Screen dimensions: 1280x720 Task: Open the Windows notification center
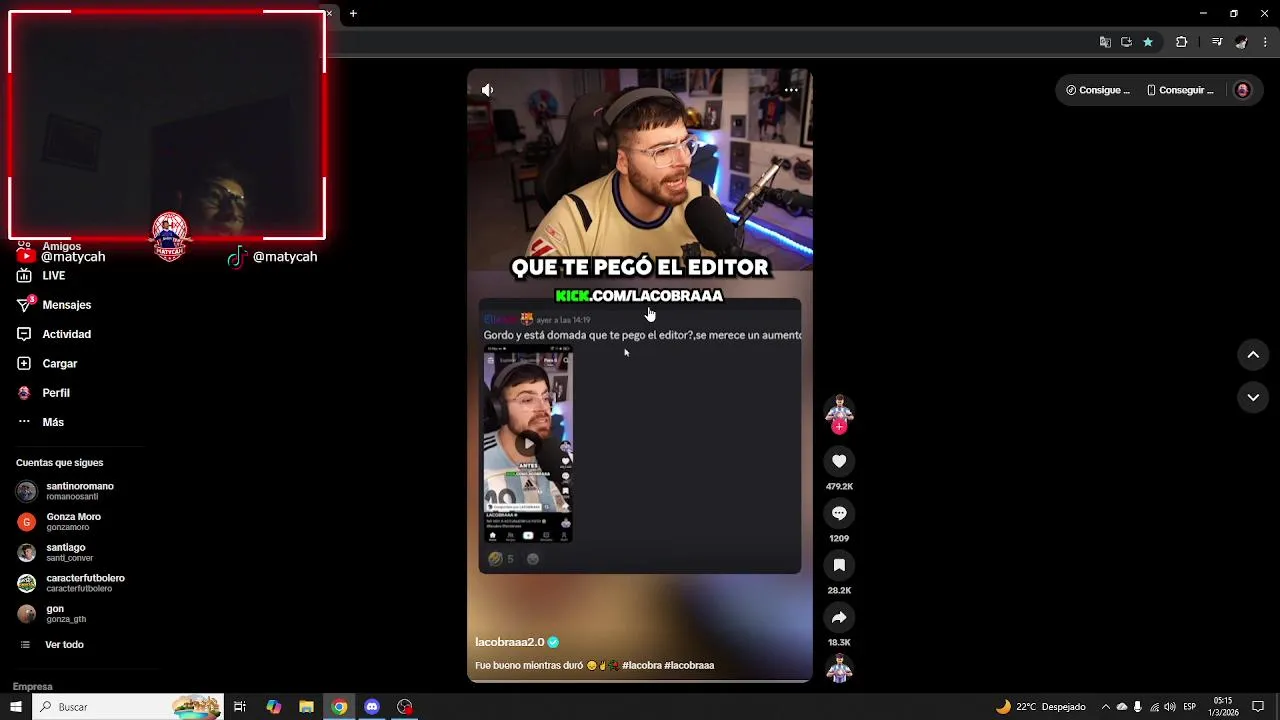pos(1258,707)
